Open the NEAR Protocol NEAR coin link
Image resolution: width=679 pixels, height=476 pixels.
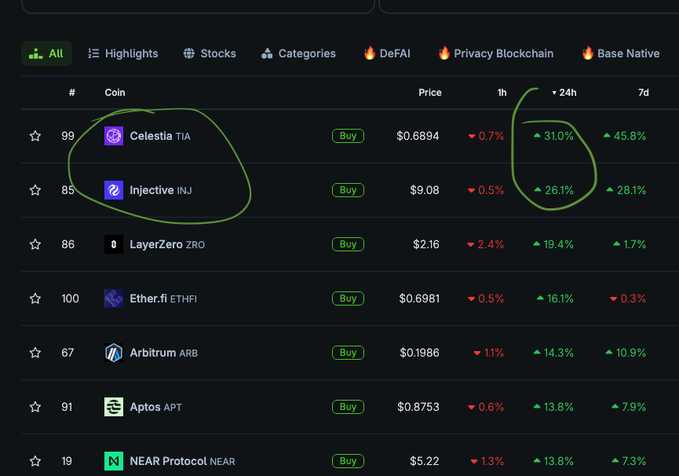coord(182,461)
